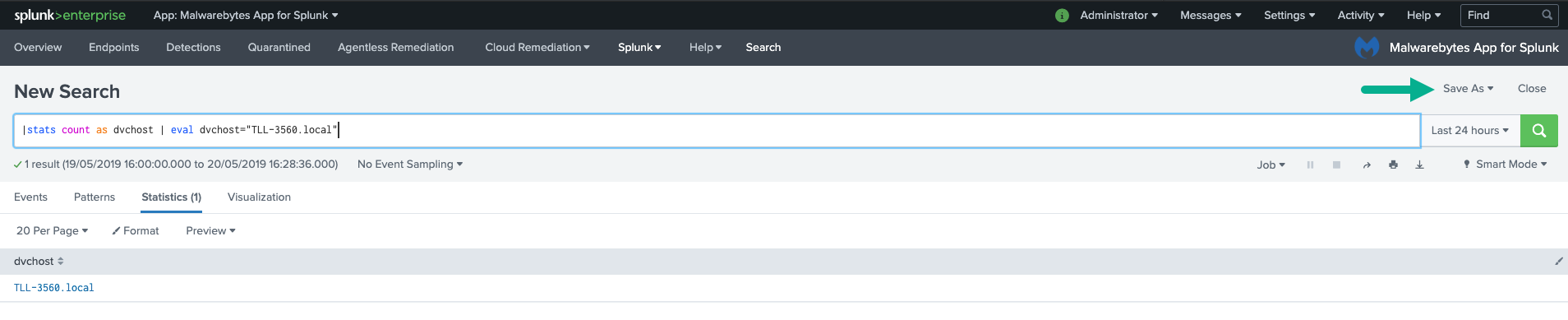The height and width of the screenshot is (320, 1568).
Task: Go to the Quarantined page
Action: [279, 48]
